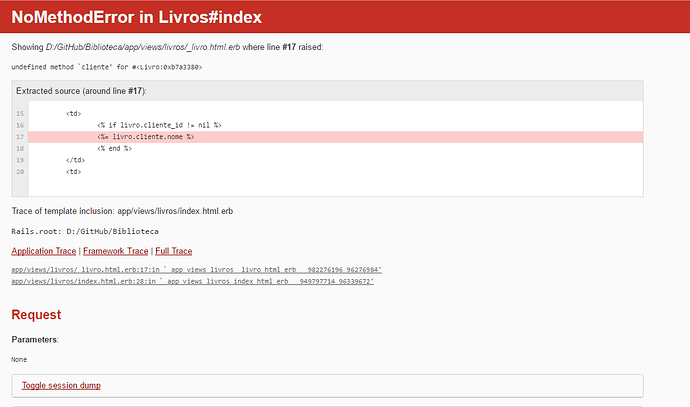690x407 pixels.
Task: Click the 'Showing D:/GitHub/Biblioteca/app/views/livros/_livro.html.erb' path text
Action: (x=126, y=47)
